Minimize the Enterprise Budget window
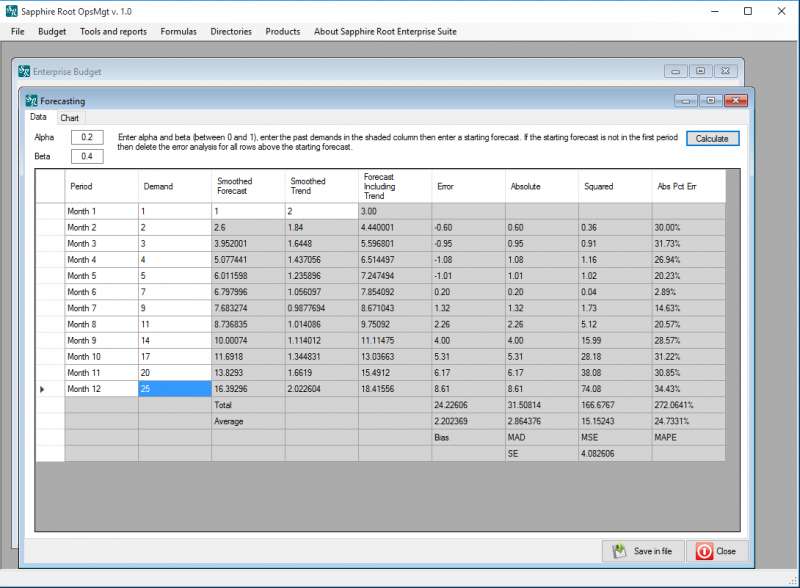This screenshot has height=588, width=800. (676, 71)
